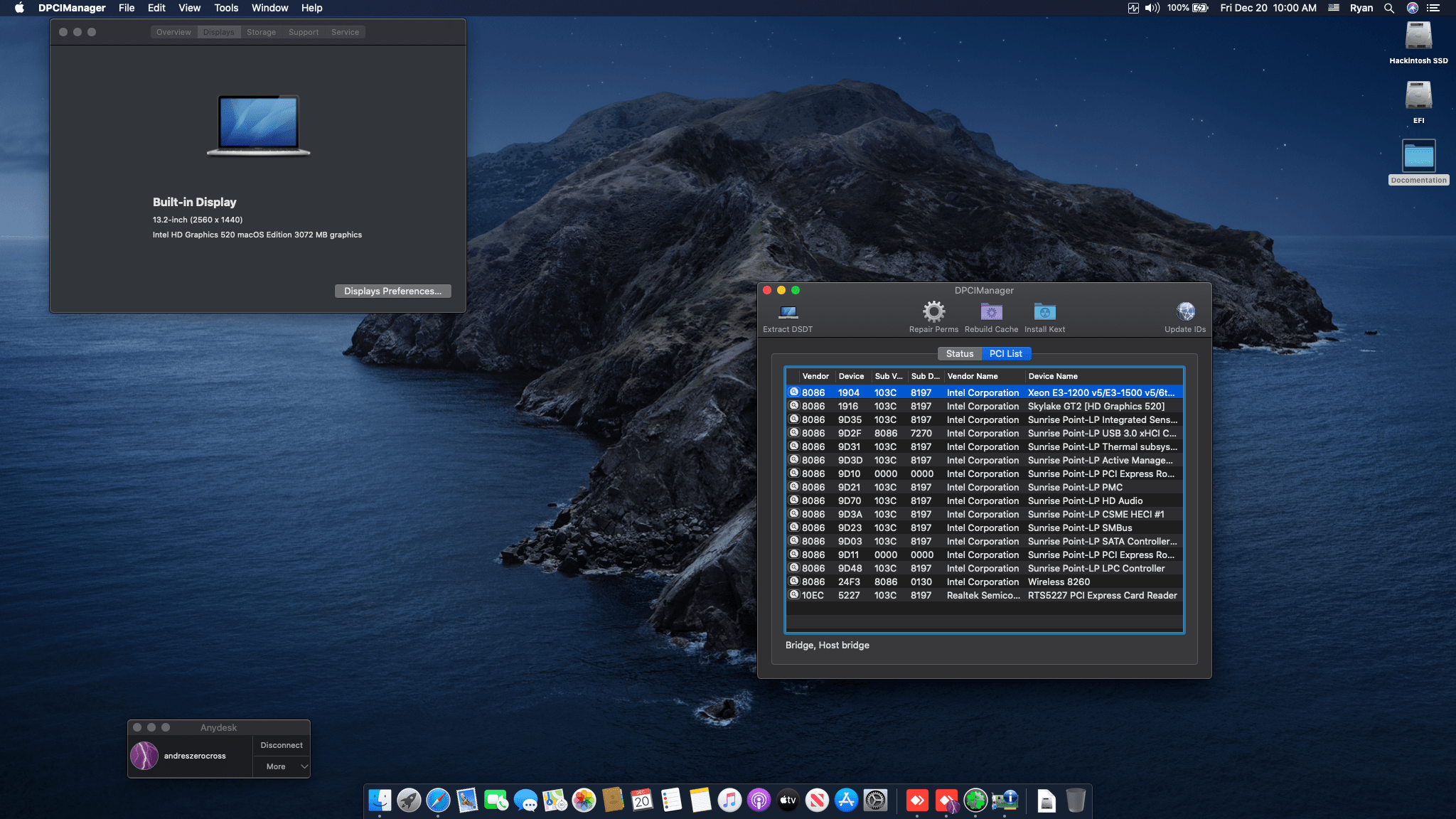The width and height of the screenshot is (1456, 819).
Task: Select the Sunrise Point-LP SMBus row
Action: pyautogui.click(x=985, y=528)
